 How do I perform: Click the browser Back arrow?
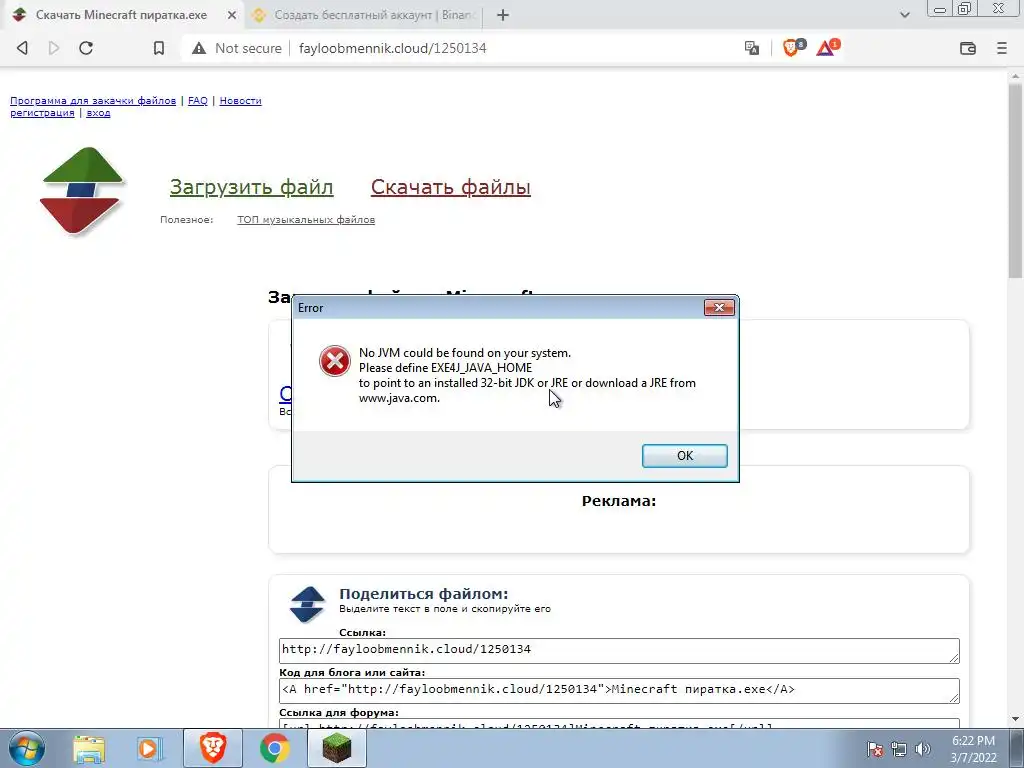point(22,48)
